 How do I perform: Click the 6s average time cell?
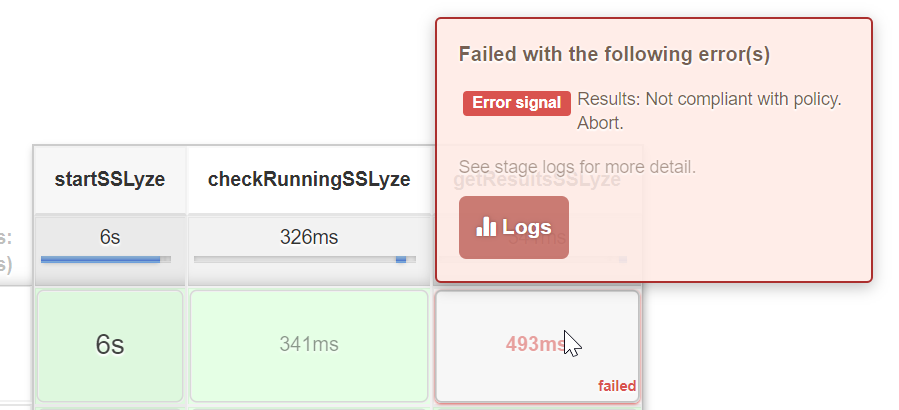tap(110, 238)
